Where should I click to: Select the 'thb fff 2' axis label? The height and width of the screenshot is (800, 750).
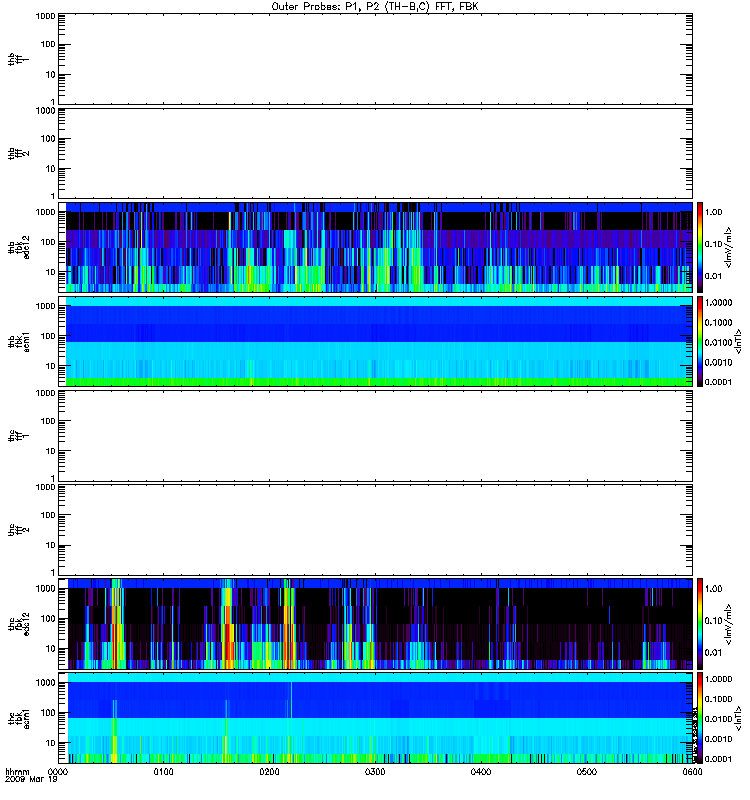click(18, 153)
